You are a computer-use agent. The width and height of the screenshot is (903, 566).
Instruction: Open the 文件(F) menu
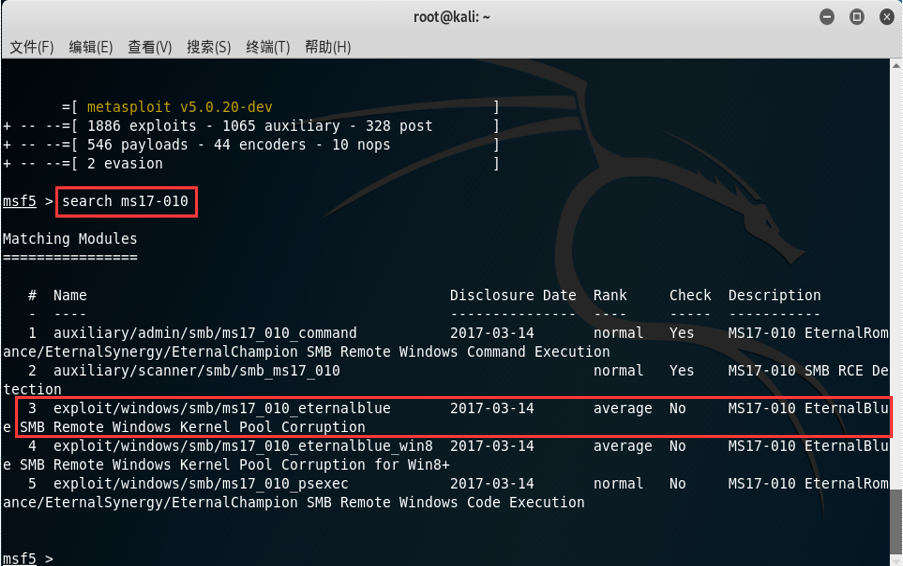click(x=32, y=47)
